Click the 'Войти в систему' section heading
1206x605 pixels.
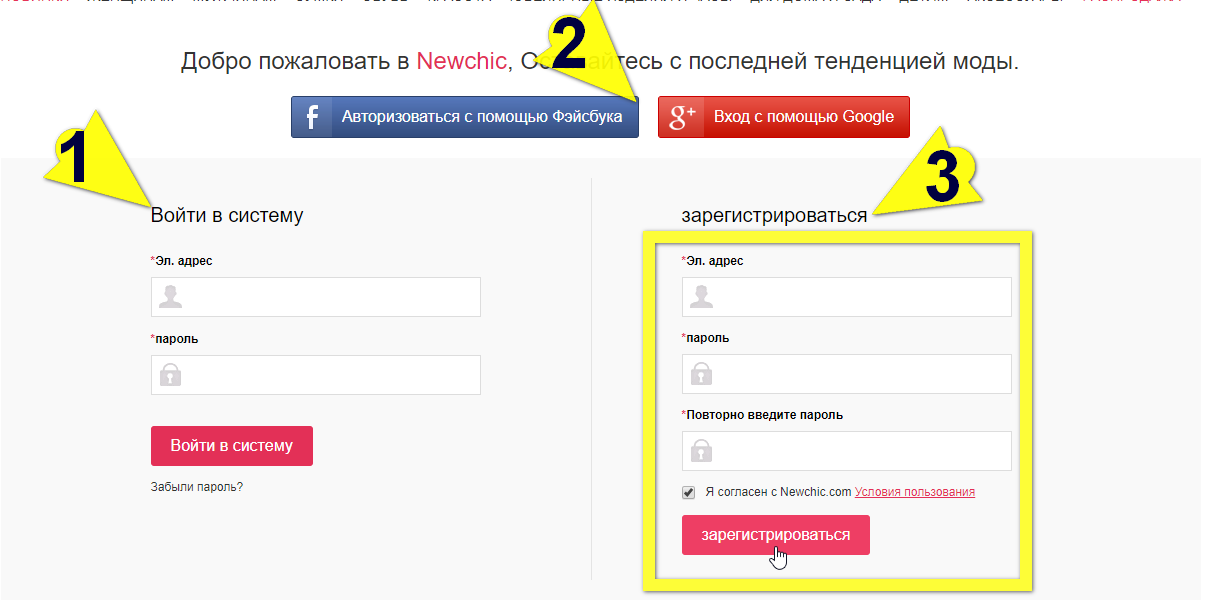point(227,215)
